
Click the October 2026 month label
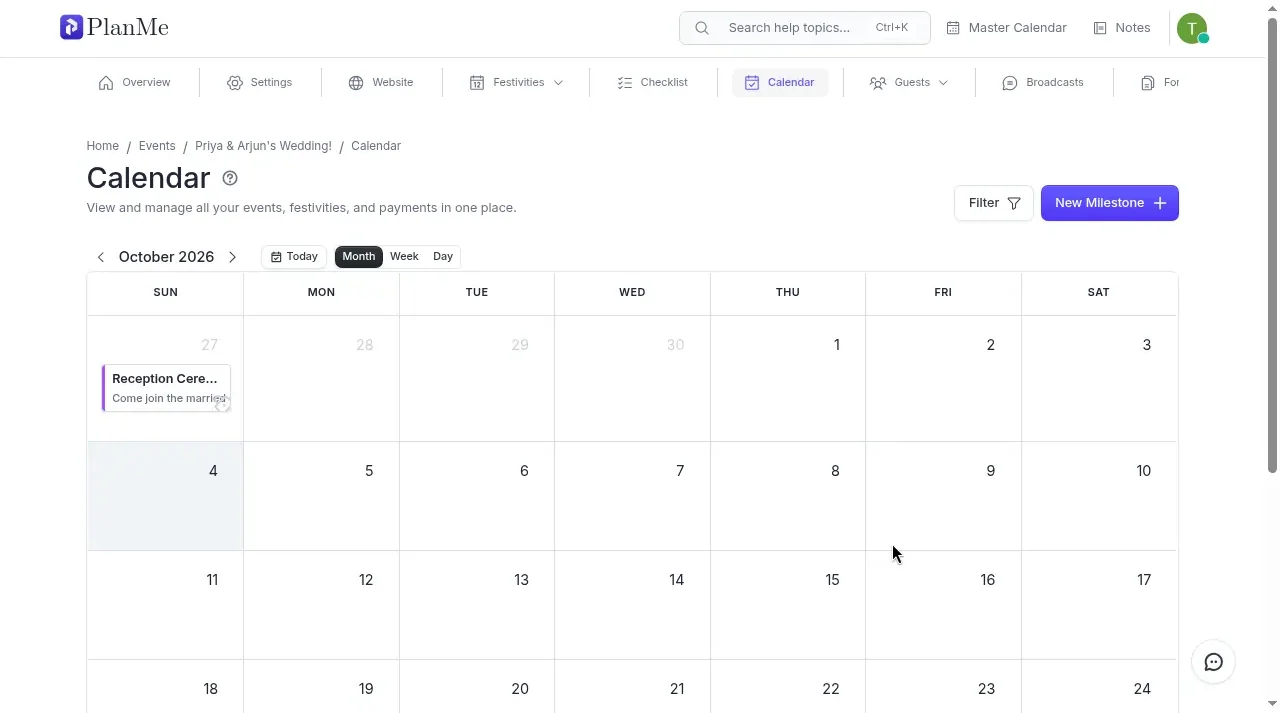click(166, 257)
